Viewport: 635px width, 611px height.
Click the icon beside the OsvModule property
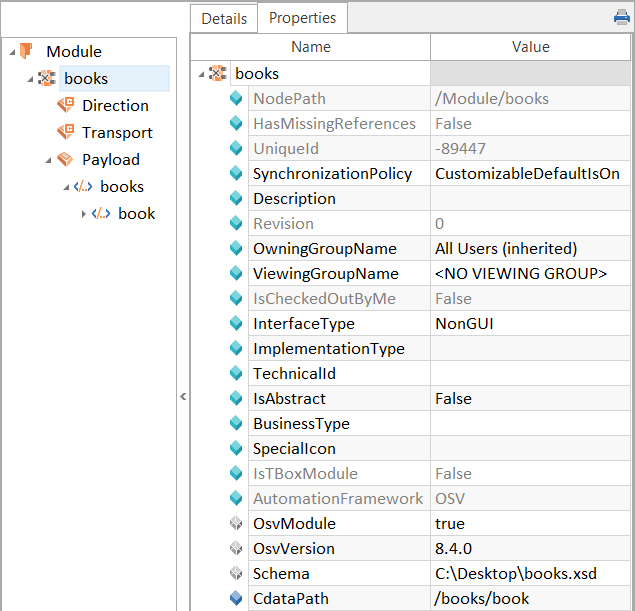(236, 524)
